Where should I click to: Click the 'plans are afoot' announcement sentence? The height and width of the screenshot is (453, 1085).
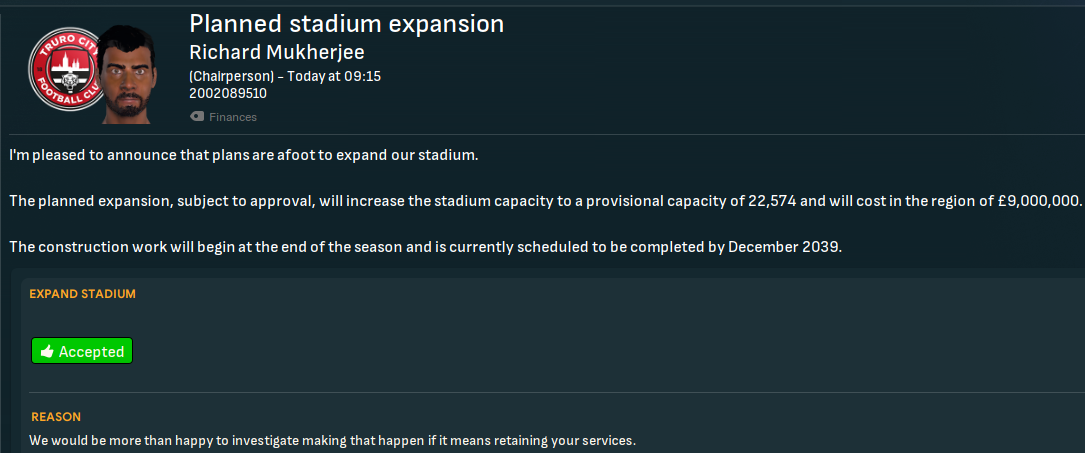click(244, 157)
